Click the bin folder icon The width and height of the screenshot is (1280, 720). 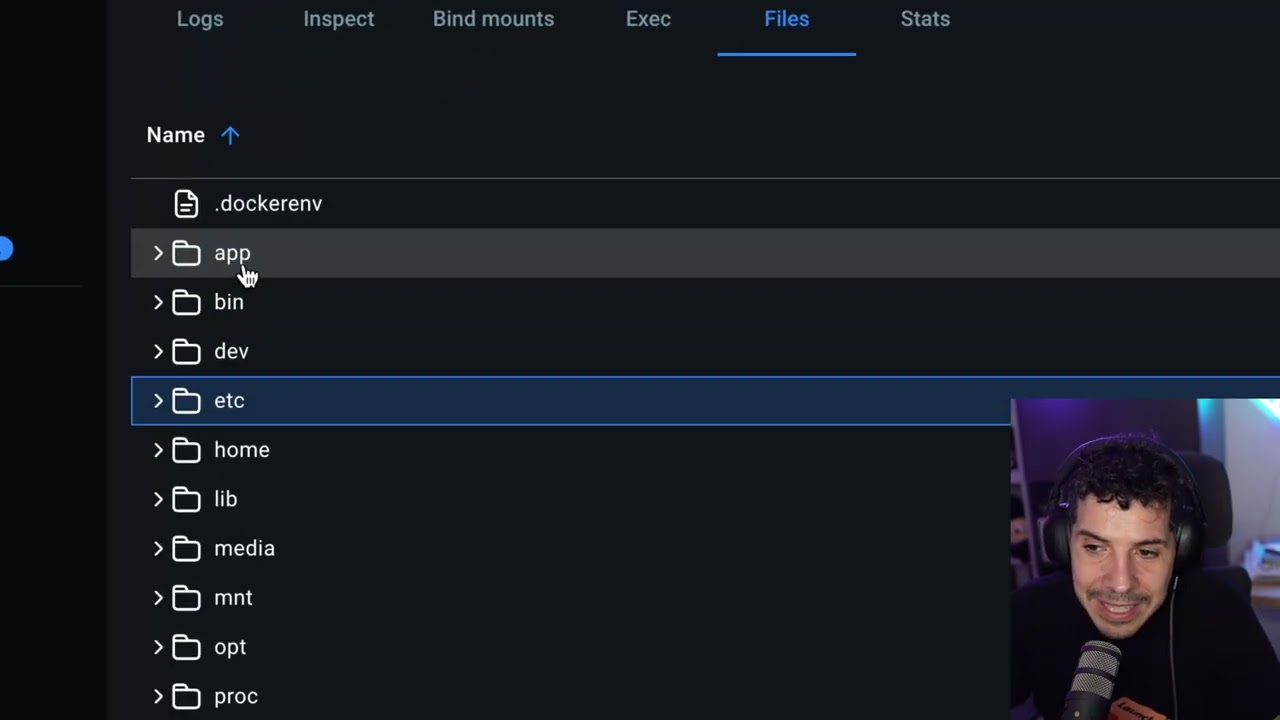tap(186, 302)
